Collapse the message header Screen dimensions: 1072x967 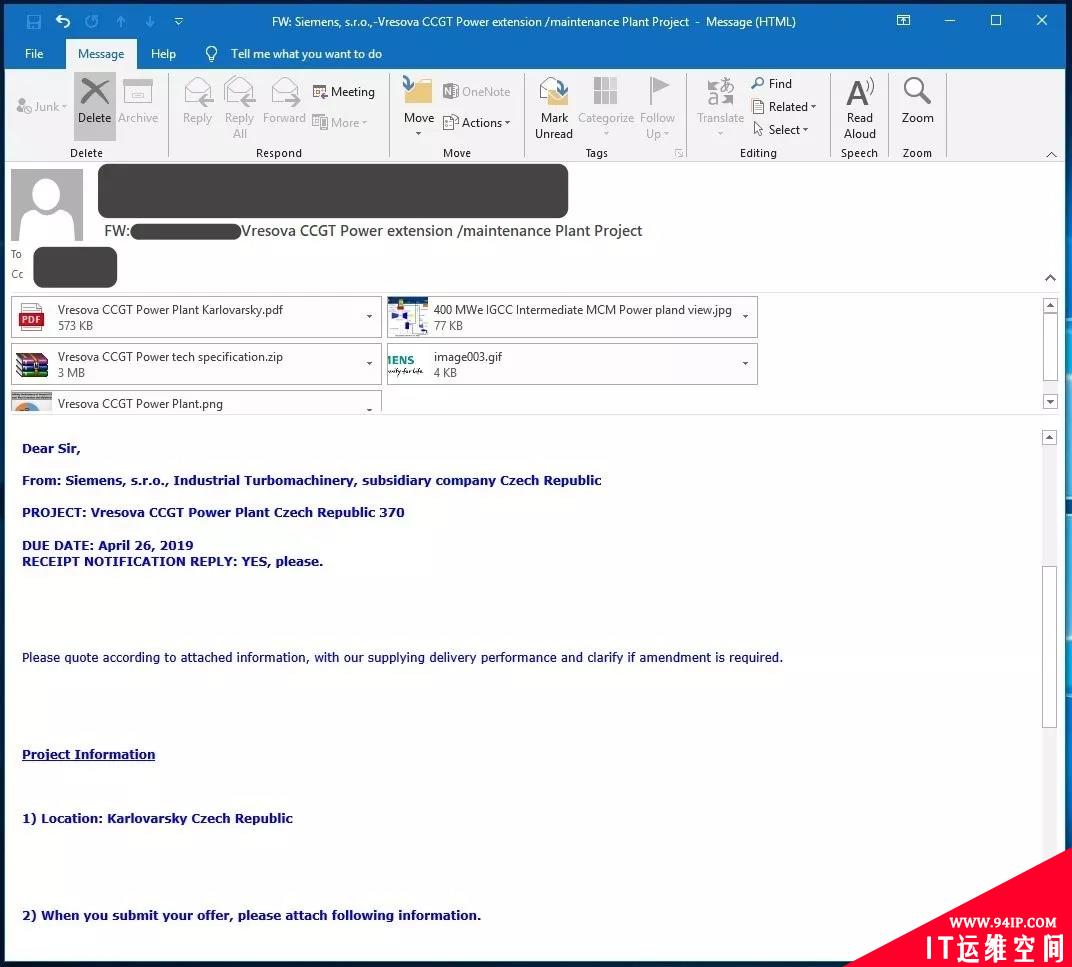pos(1050,278)
